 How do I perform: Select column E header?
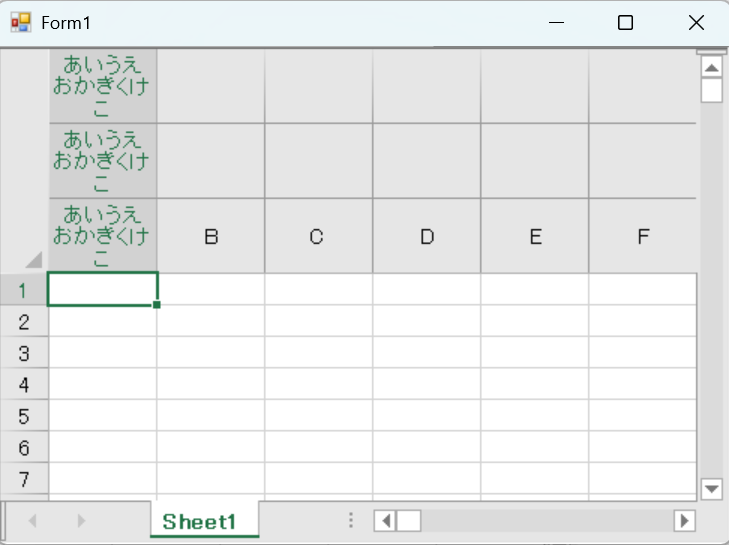tap(535, 236)
